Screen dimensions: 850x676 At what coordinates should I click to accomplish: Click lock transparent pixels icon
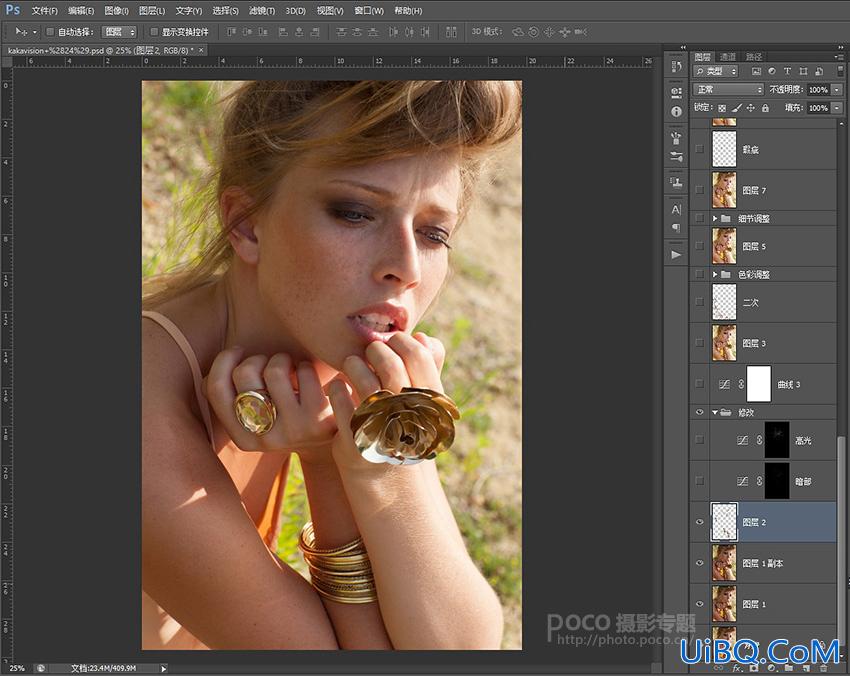[x=722, y=108]
